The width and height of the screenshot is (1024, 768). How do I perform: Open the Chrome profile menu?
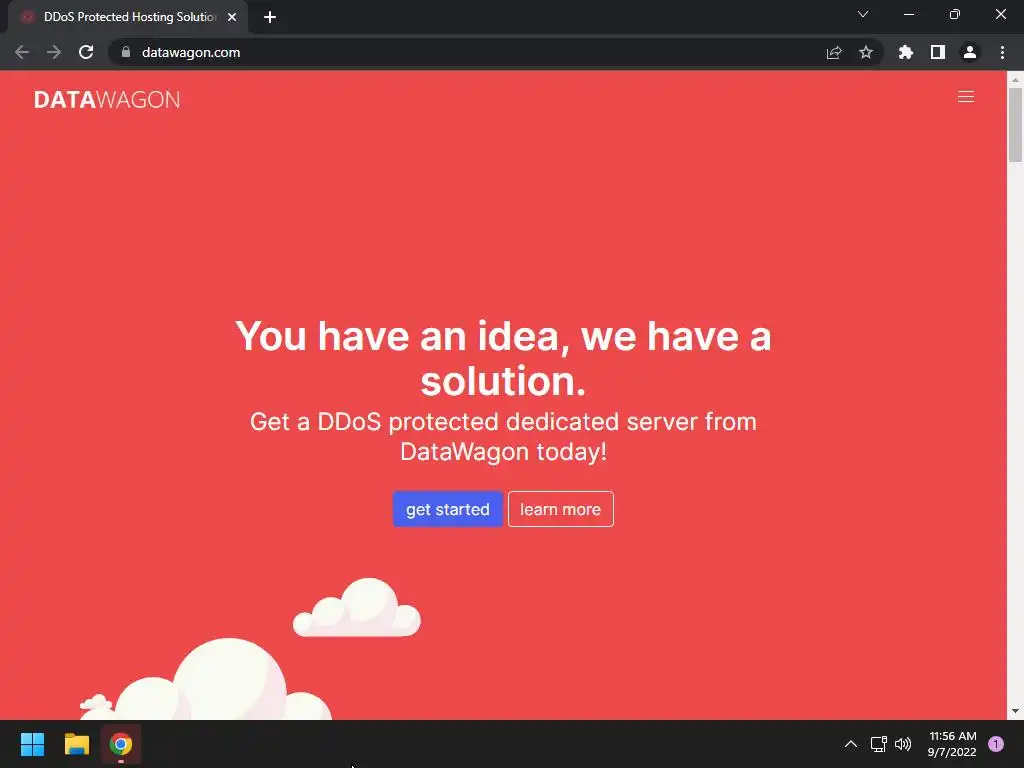[970, 52]
